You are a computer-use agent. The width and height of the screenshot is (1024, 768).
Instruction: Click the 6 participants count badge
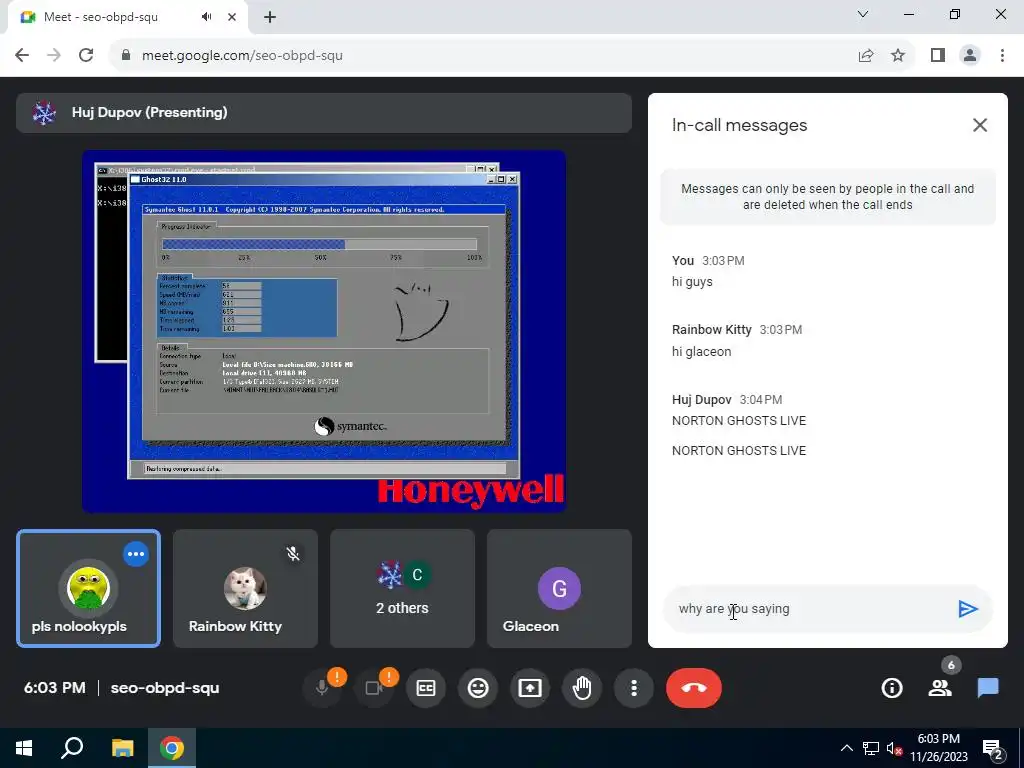[951, 665]
